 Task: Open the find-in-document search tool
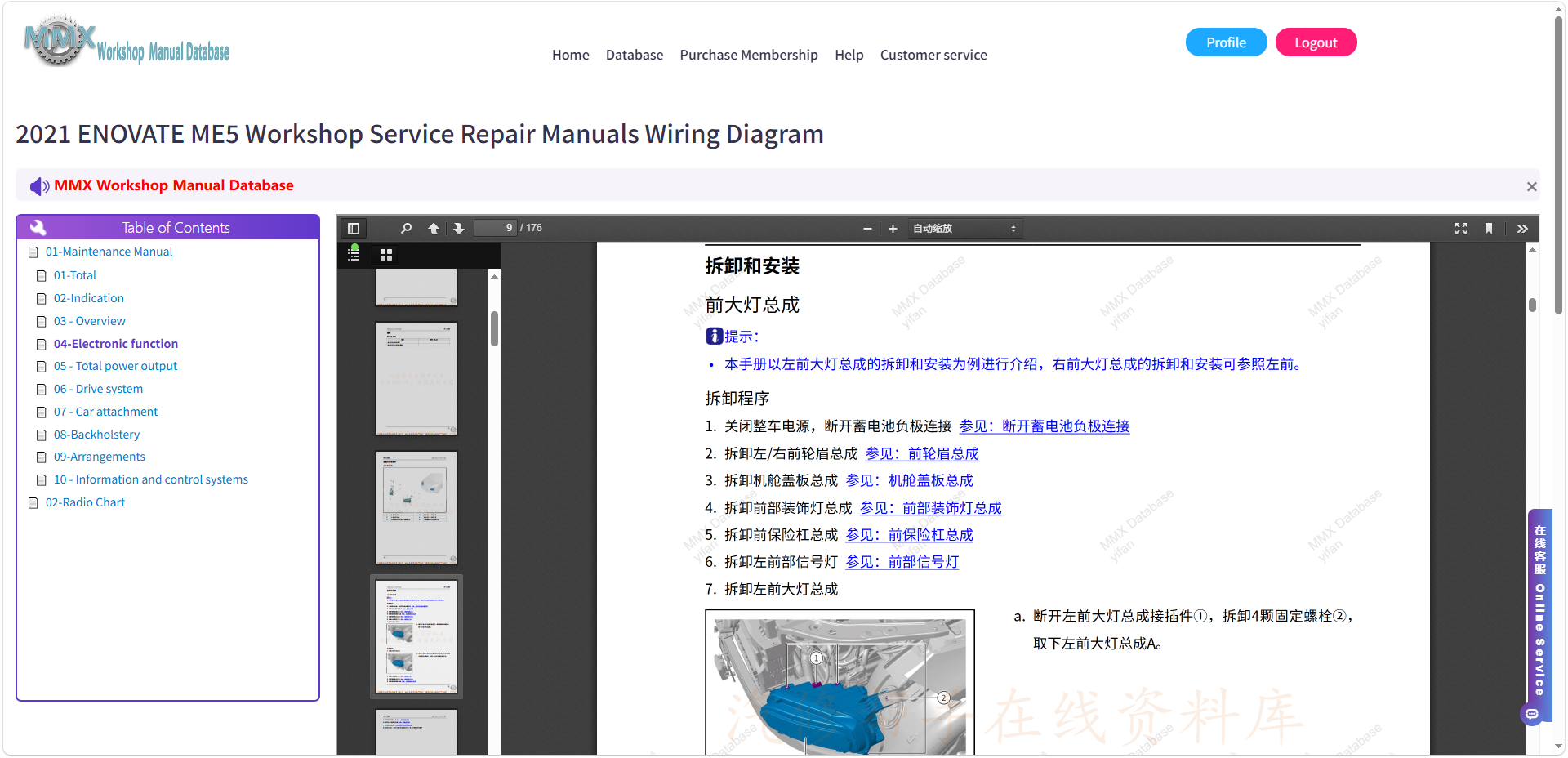tap(406, 229)
